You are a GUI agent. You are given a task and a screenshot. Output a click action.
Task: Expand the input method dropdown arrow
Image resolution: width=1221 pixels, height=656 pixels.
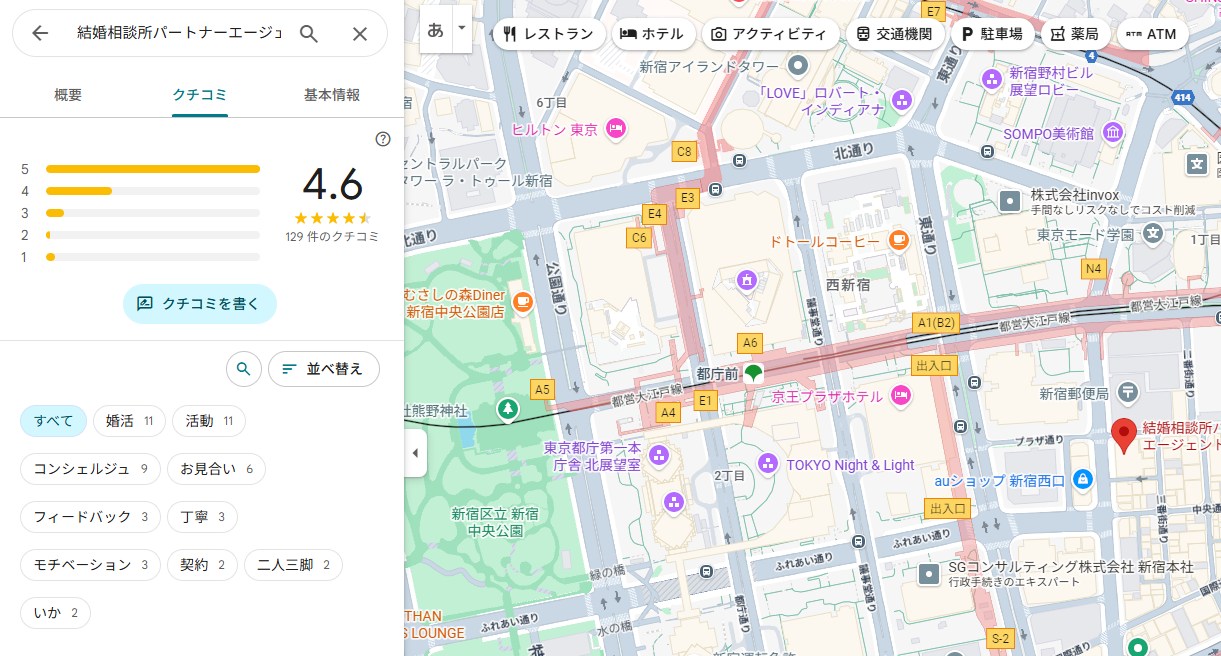click(x=461, y=29)
